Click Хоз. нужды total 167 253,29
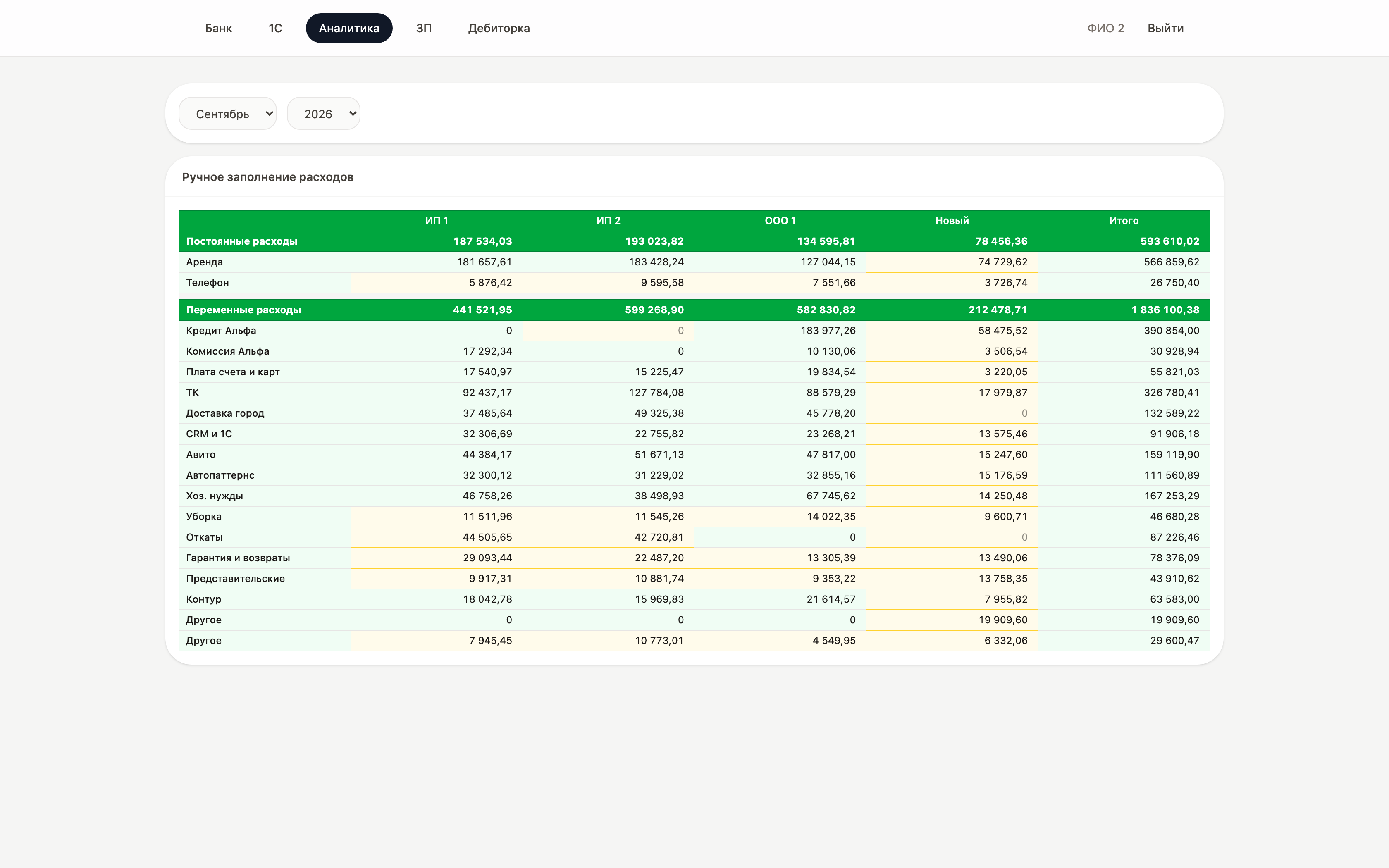The width and height of the screenshot is (1389, 868). (1172, 496)
